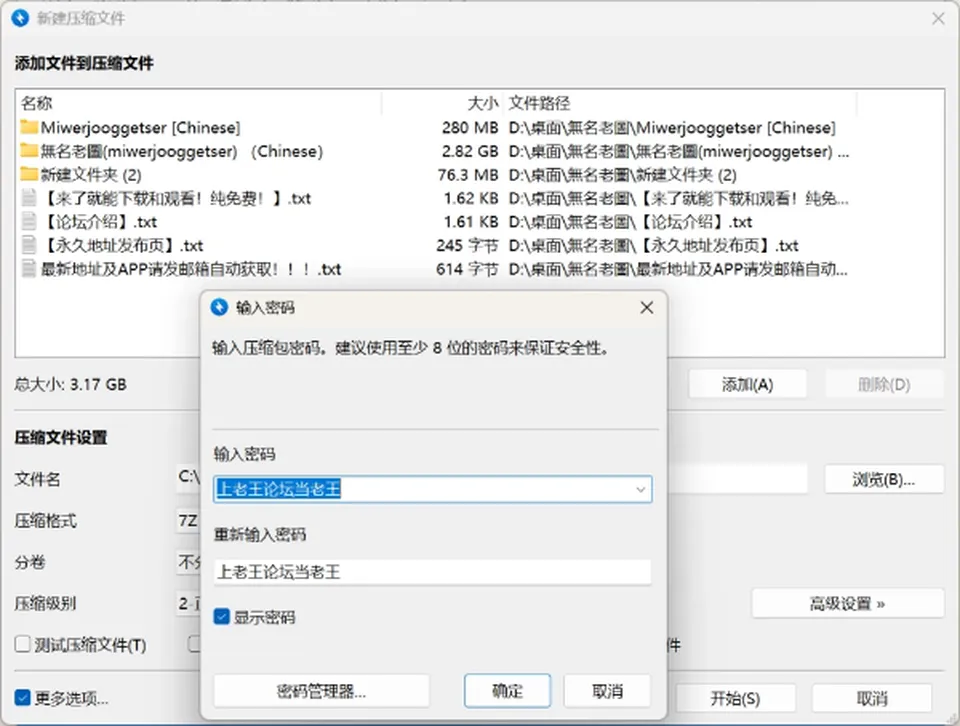Open the 密码管理器... button
The image size is (960, 726).
321,692
